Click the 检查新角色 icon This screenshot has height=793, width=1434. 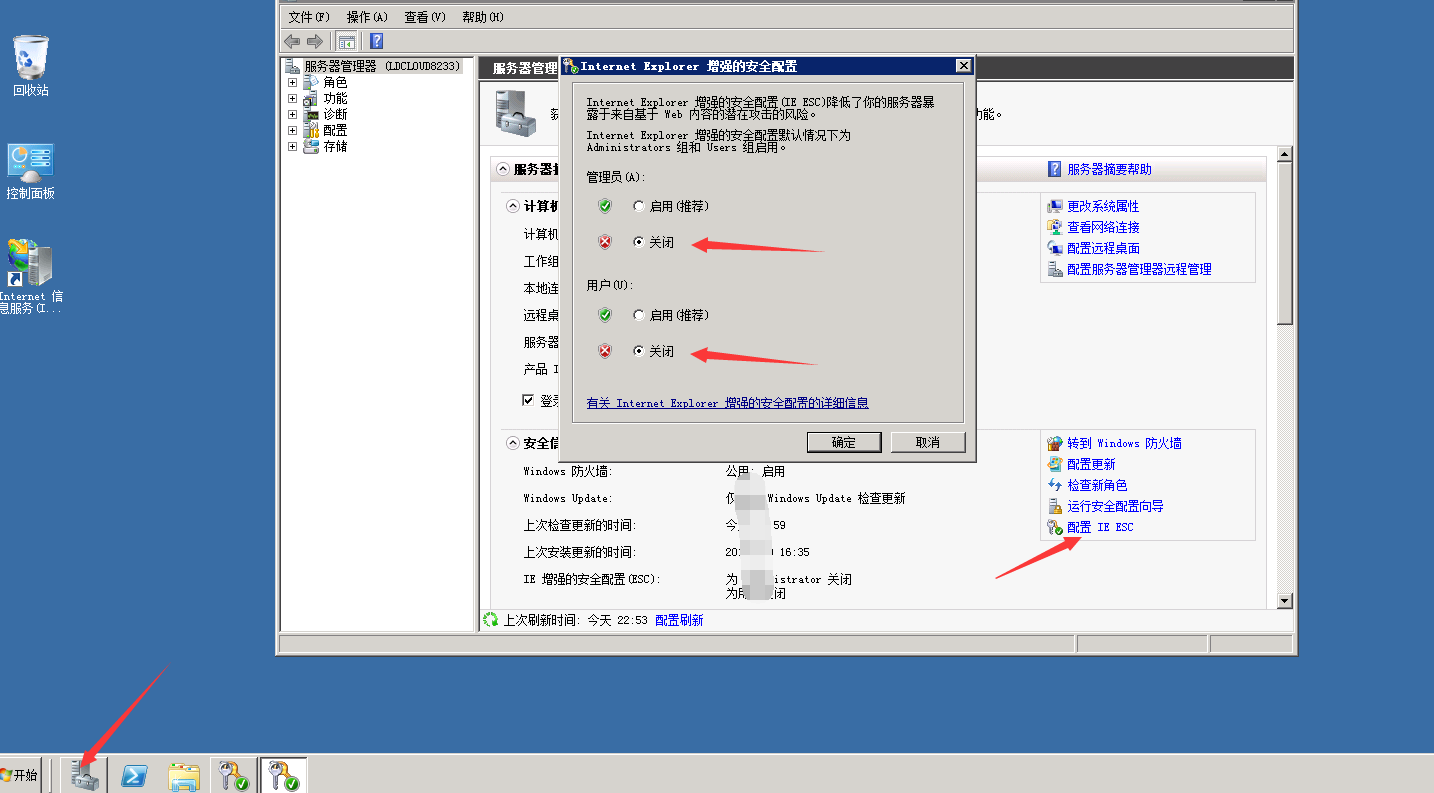tap(1054, 485)
